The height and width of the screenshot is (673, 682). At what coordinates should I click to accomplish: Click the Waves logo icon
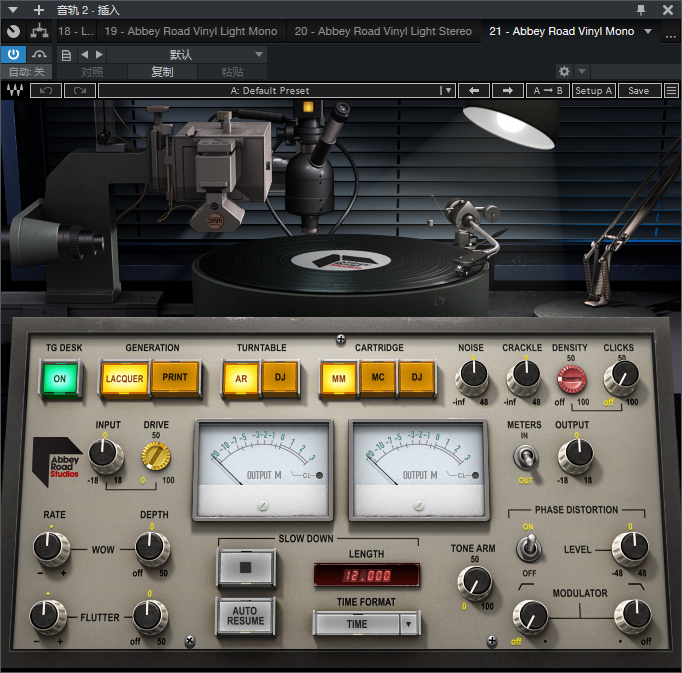tap(14, 90)
